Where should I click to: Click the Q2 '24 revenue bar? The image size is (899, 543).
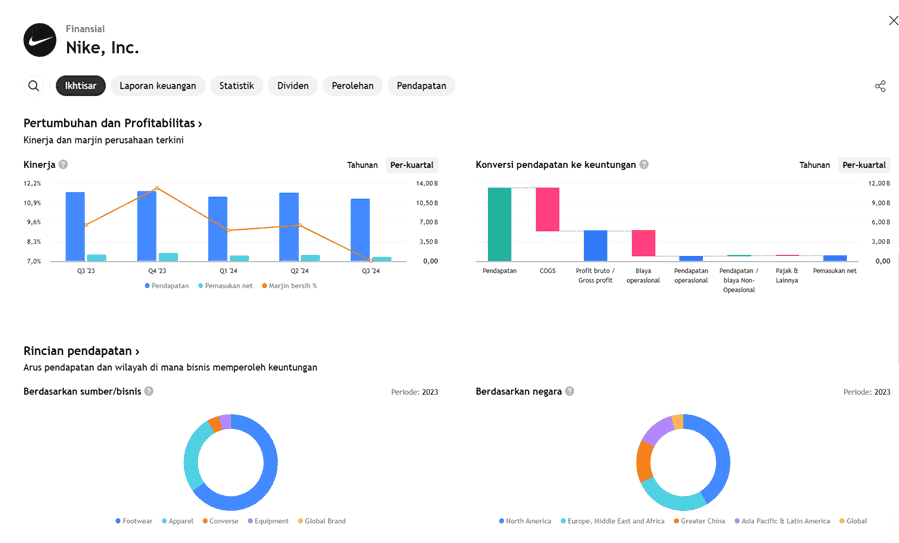[x=289, y=227]
